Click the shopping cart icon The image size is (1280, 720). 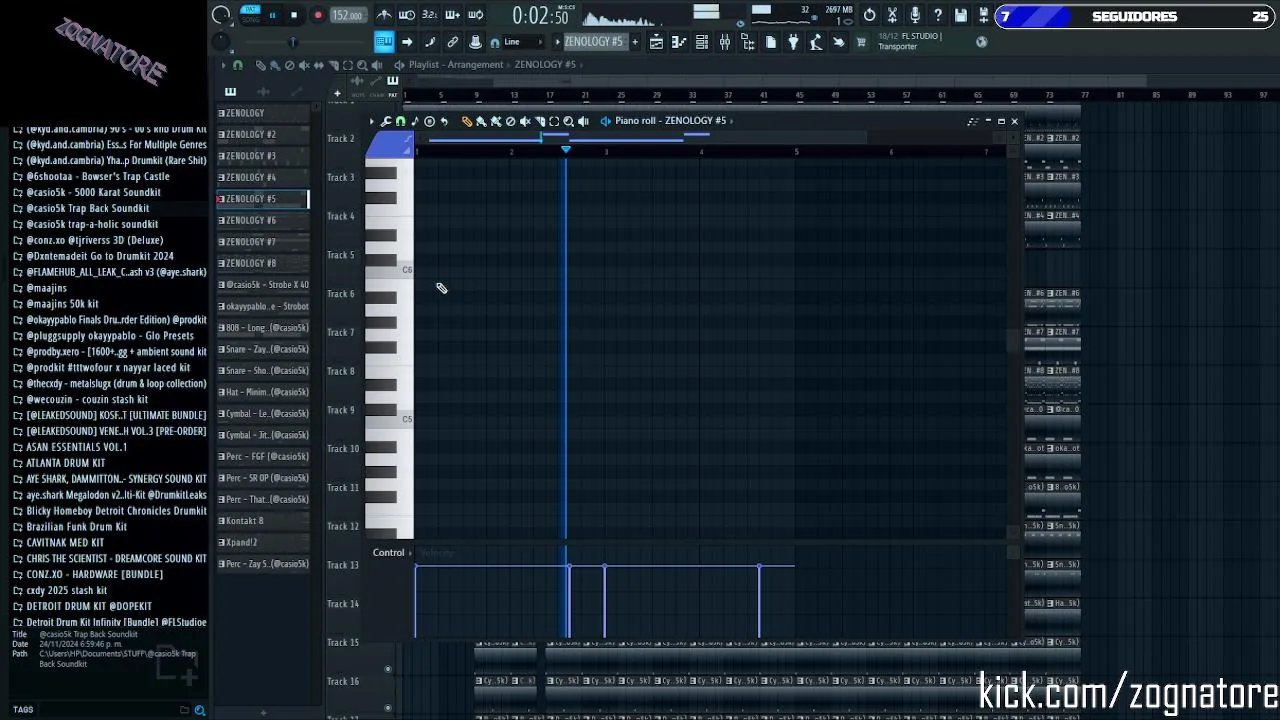[861, 42]
